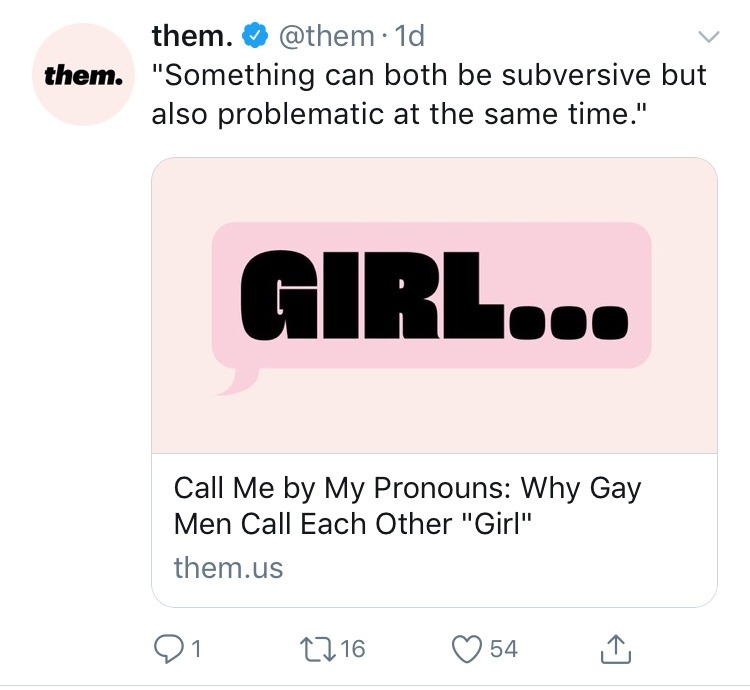Image resolution: width=750 pixels, height=690 pixels.
Task: Click the retweet count 16
Action: 353,649
